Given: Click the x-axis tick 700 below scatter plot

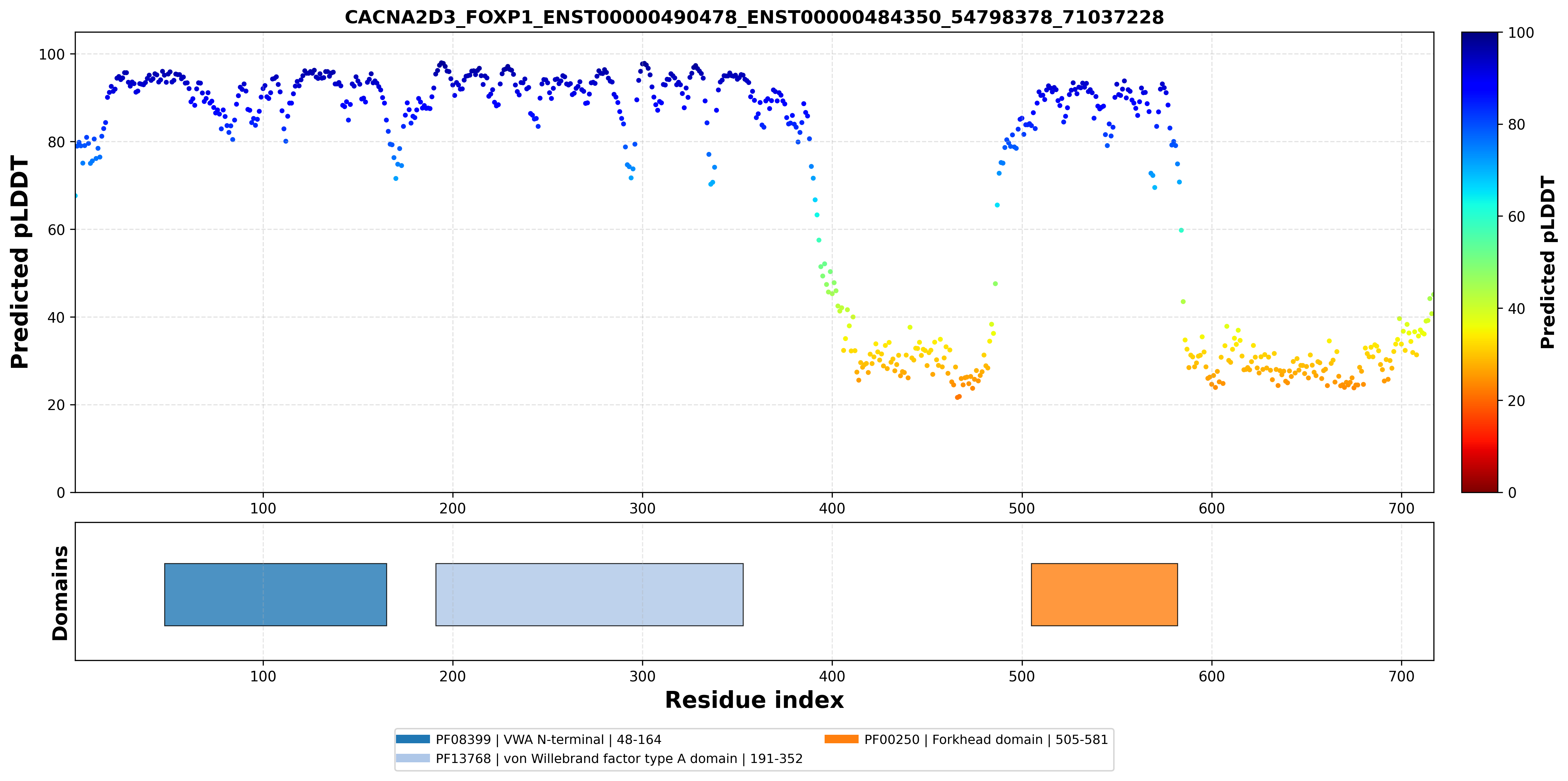Looking at the screenshot, I should [x=1401, y=508].
